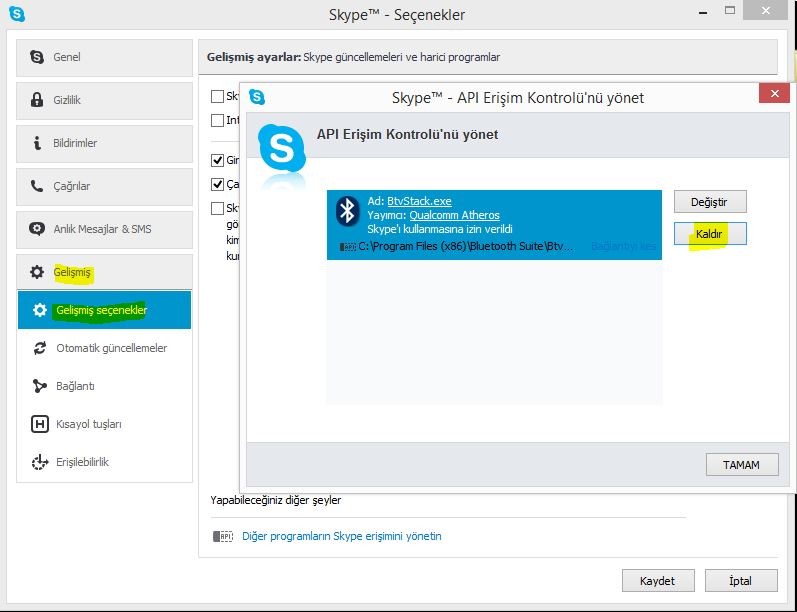This screenshot has width=797, height=612.
Task: Select Gelişmiş seçenekler in sidebar
Action: click(104, 310)
